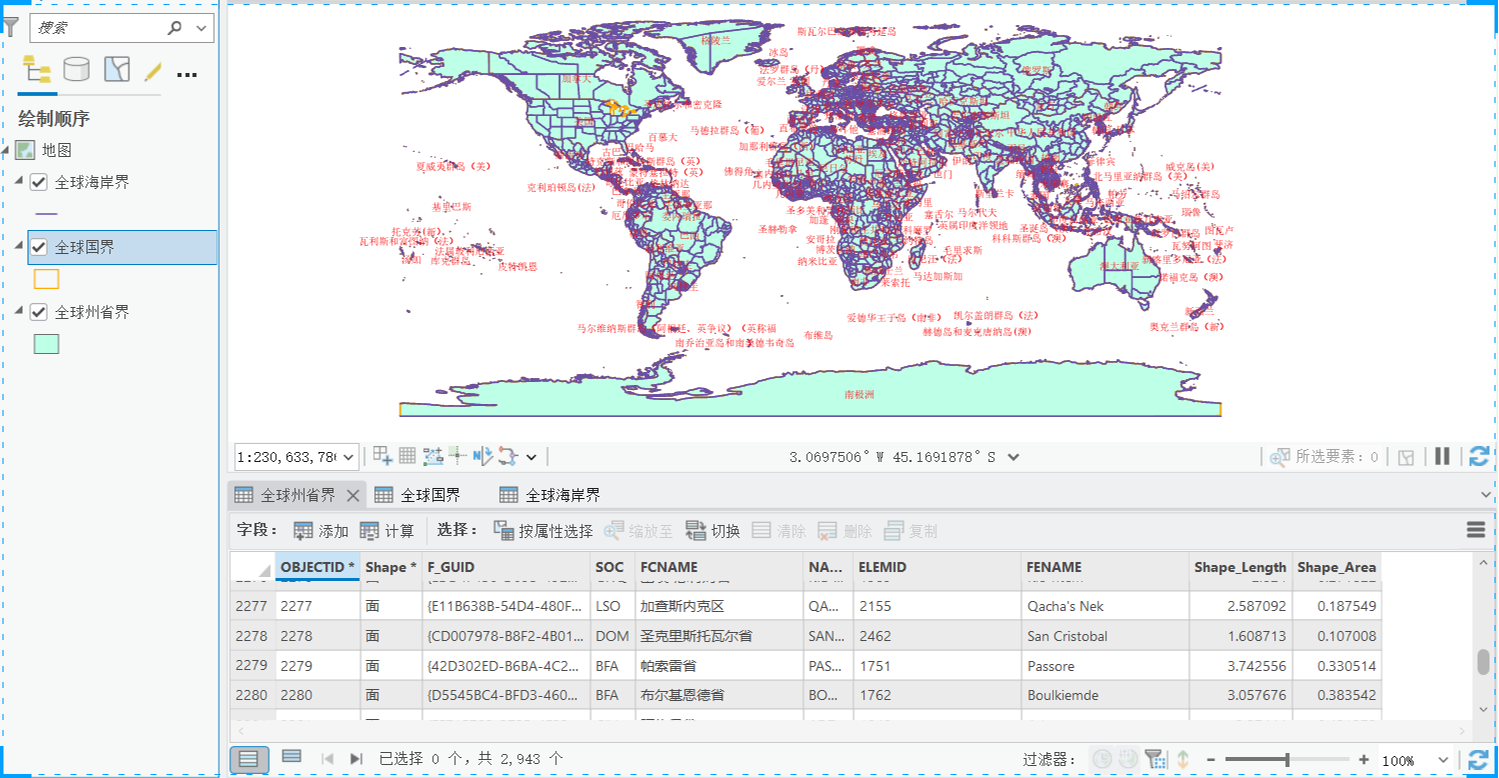Refresh the map view

(1479, 456)
